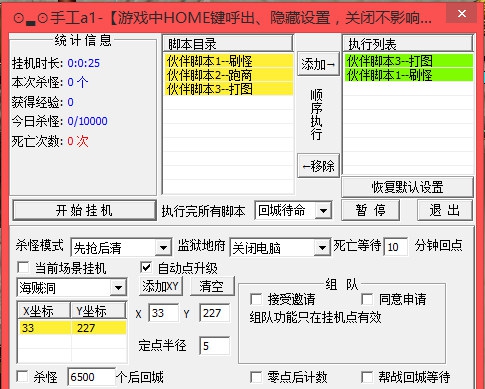Image resolution: width=485 pixels, height=389 pixels.
Task: Open the 海贼洞 scene dropdown
Action: coord(118,287)
